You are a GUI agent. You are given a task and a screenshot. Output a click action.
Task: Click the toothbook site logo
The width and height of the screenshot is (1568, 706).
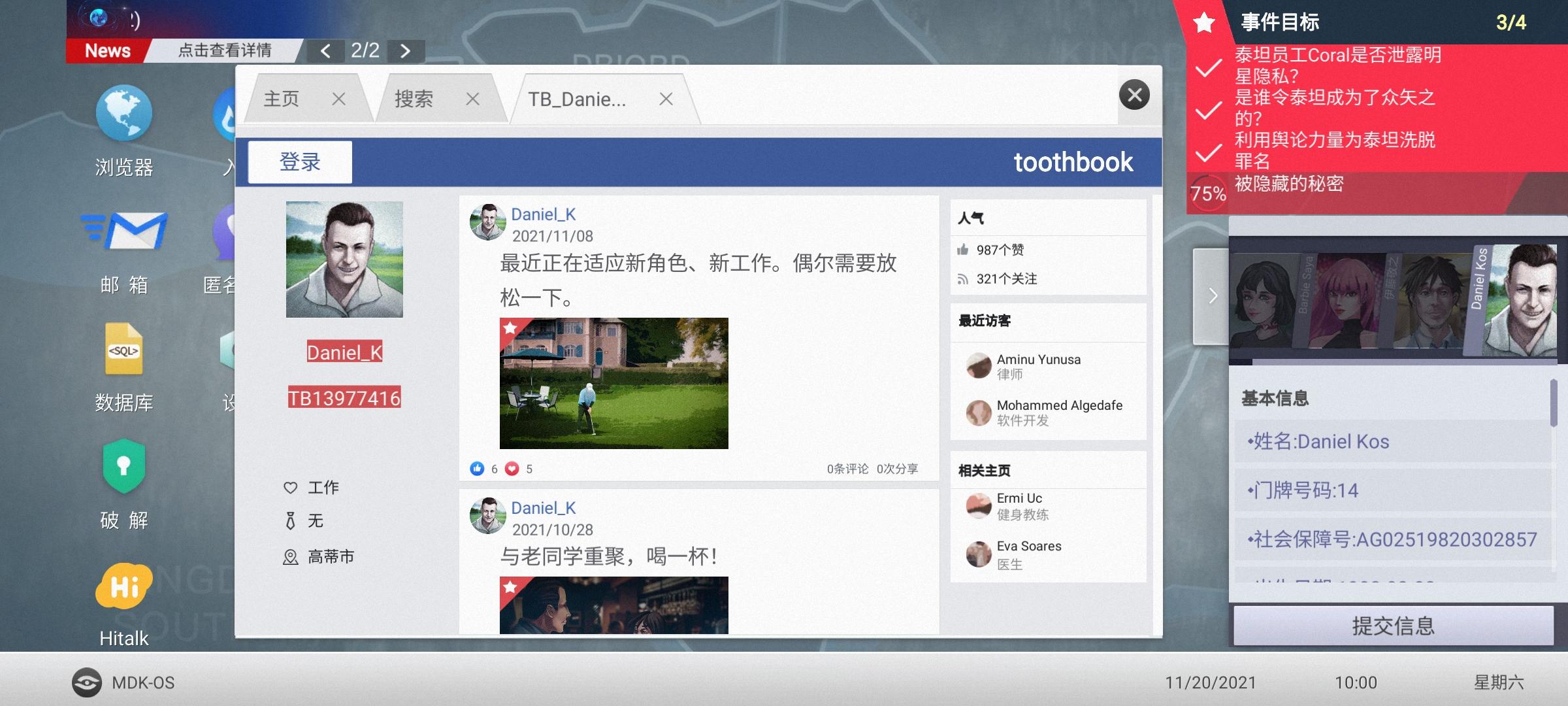[x=1073, y=162]
